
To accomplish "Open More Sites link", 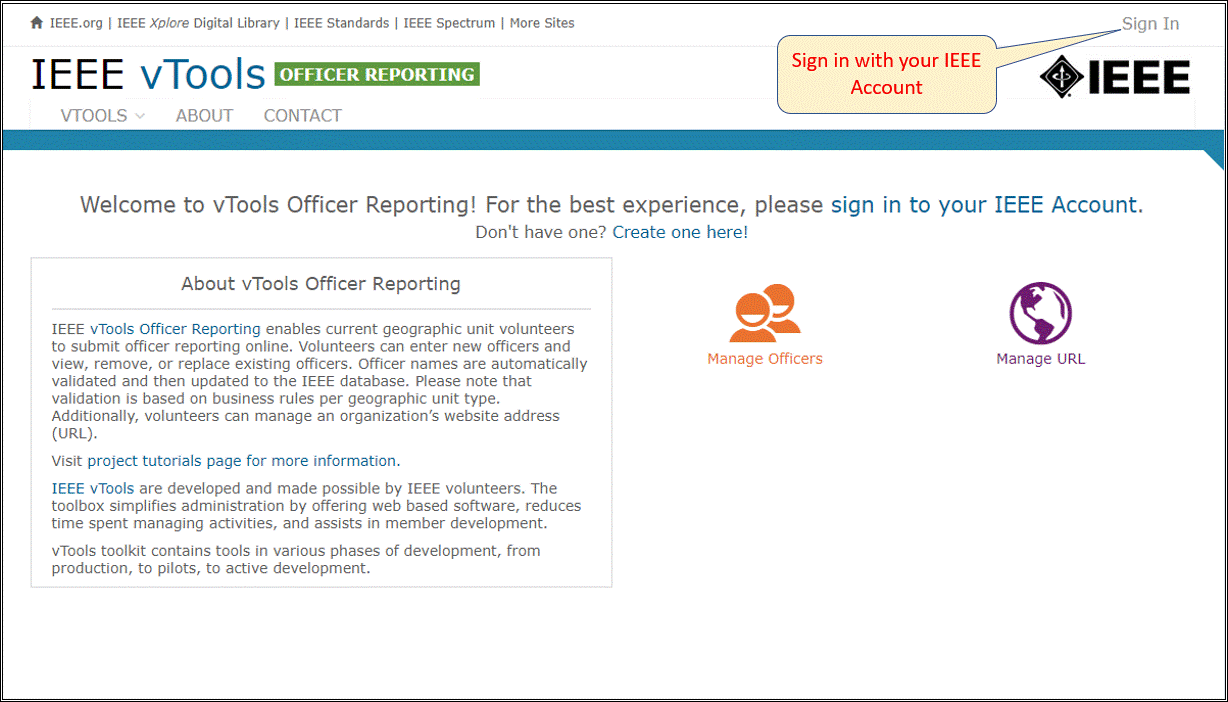I will coord(542,23).
